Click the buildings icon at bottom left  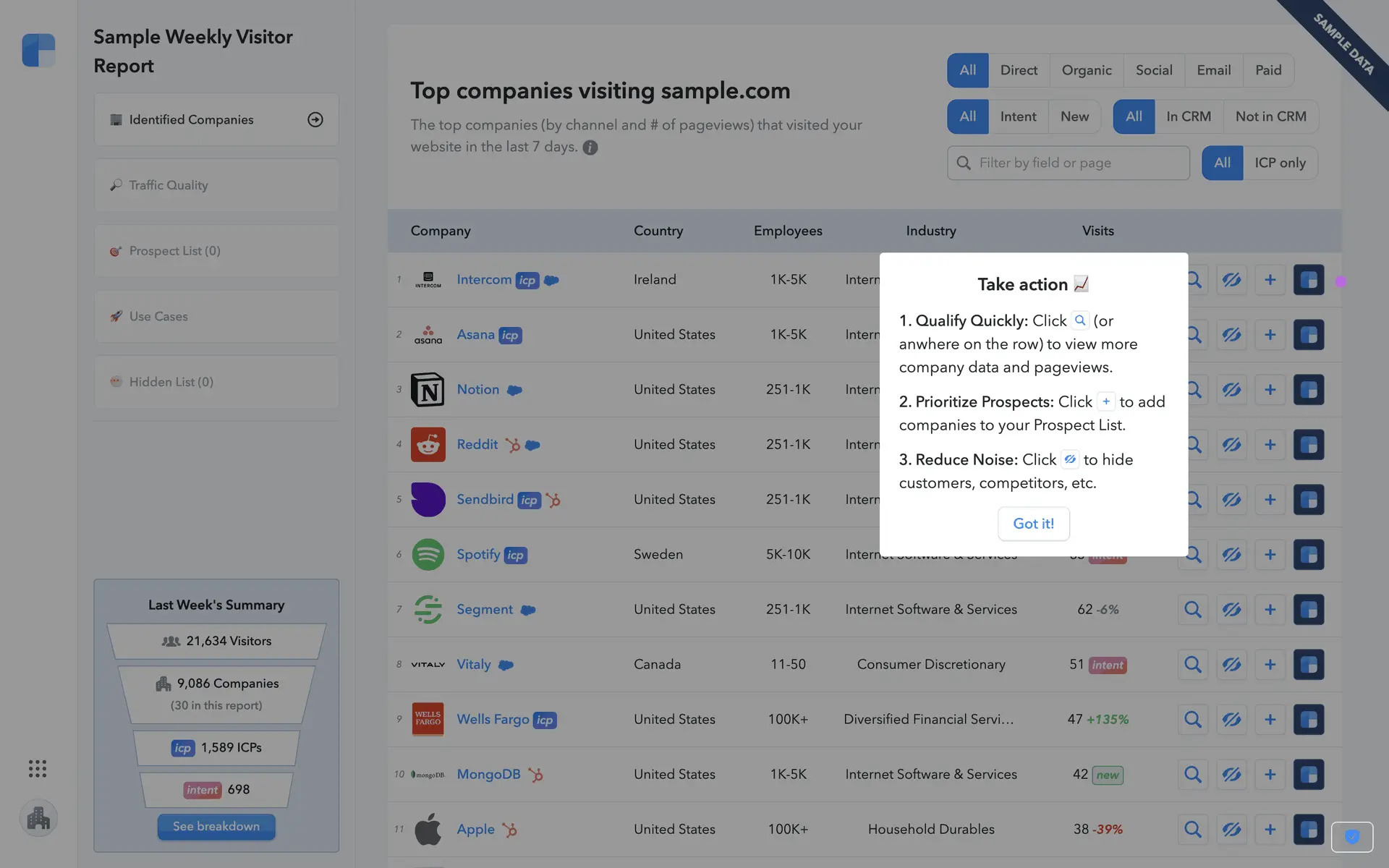point(38,819)
